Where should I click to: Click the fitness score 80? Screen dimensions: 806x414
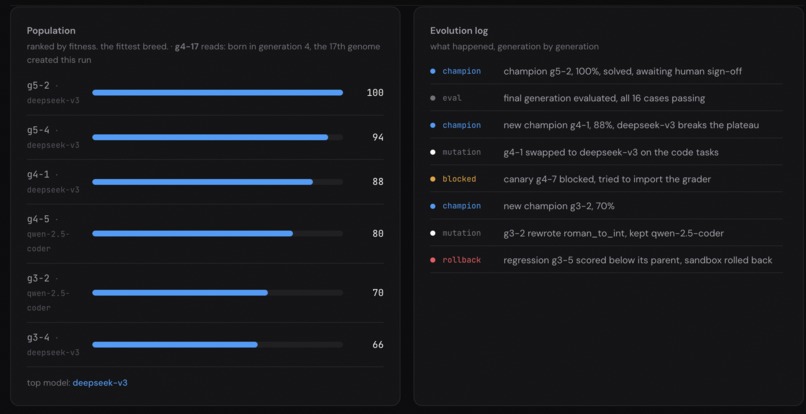378,233
